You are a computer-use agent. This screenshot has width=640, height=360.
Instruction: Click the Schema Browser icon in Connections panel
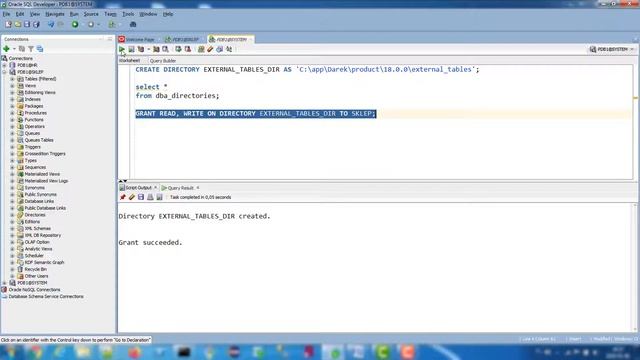coord(40,49)
